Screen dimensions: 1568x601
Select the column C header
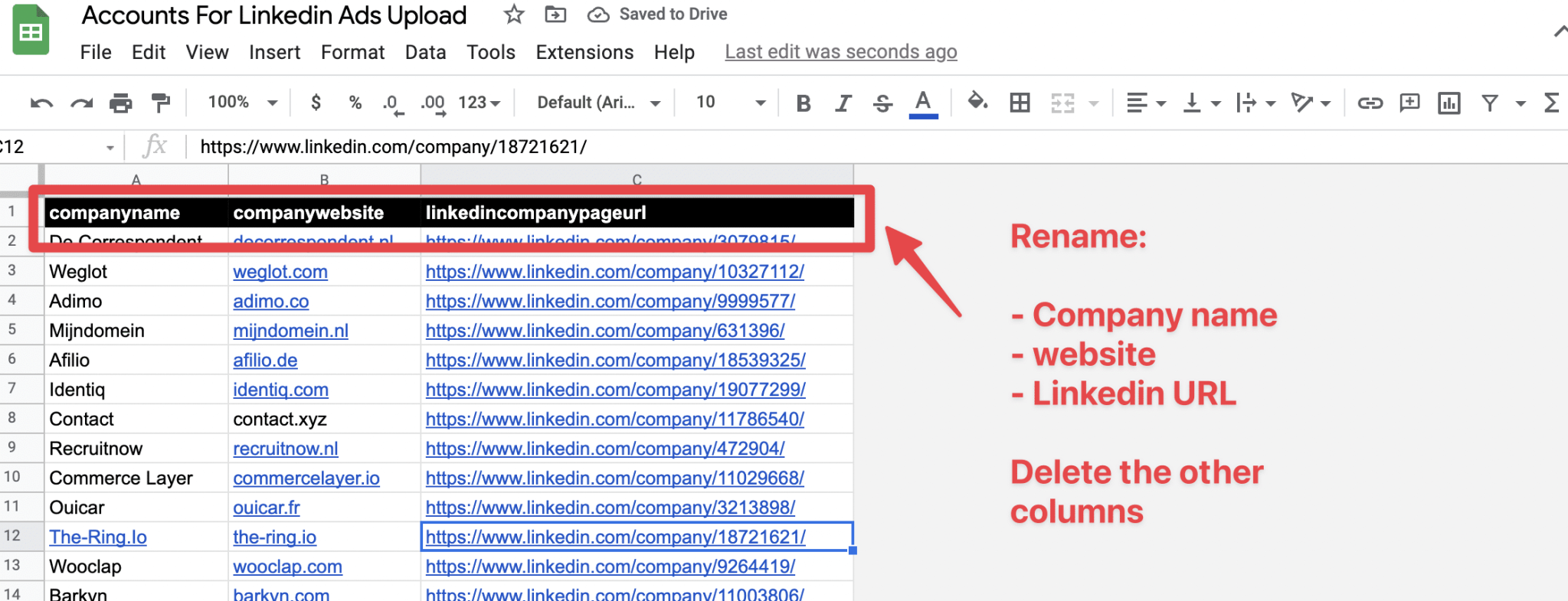[637, 178]
